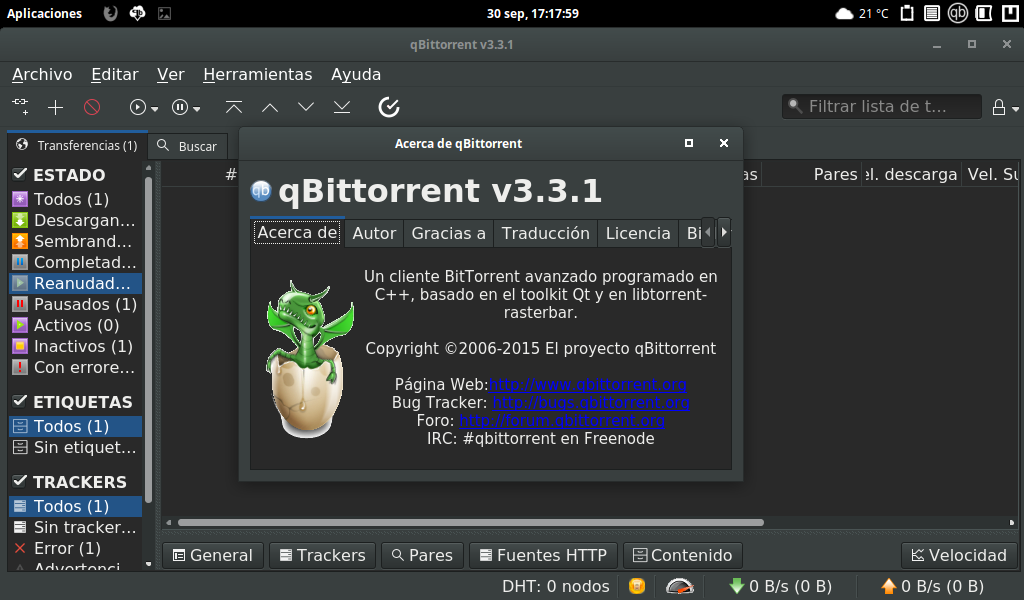Click the General panel button
1024x600 pixels.
tap(213, 555)
